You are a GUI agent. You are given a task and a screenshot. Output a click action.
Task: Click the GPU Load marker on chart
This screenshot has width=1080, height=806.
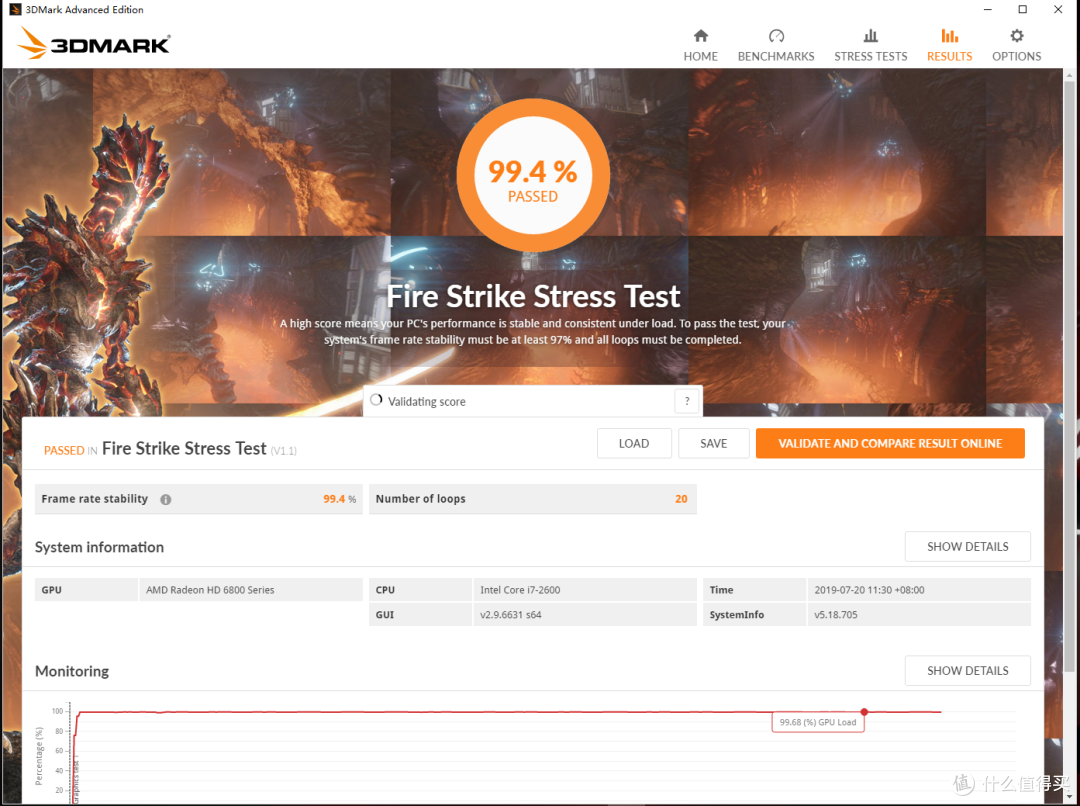click(x=864, y=712)
